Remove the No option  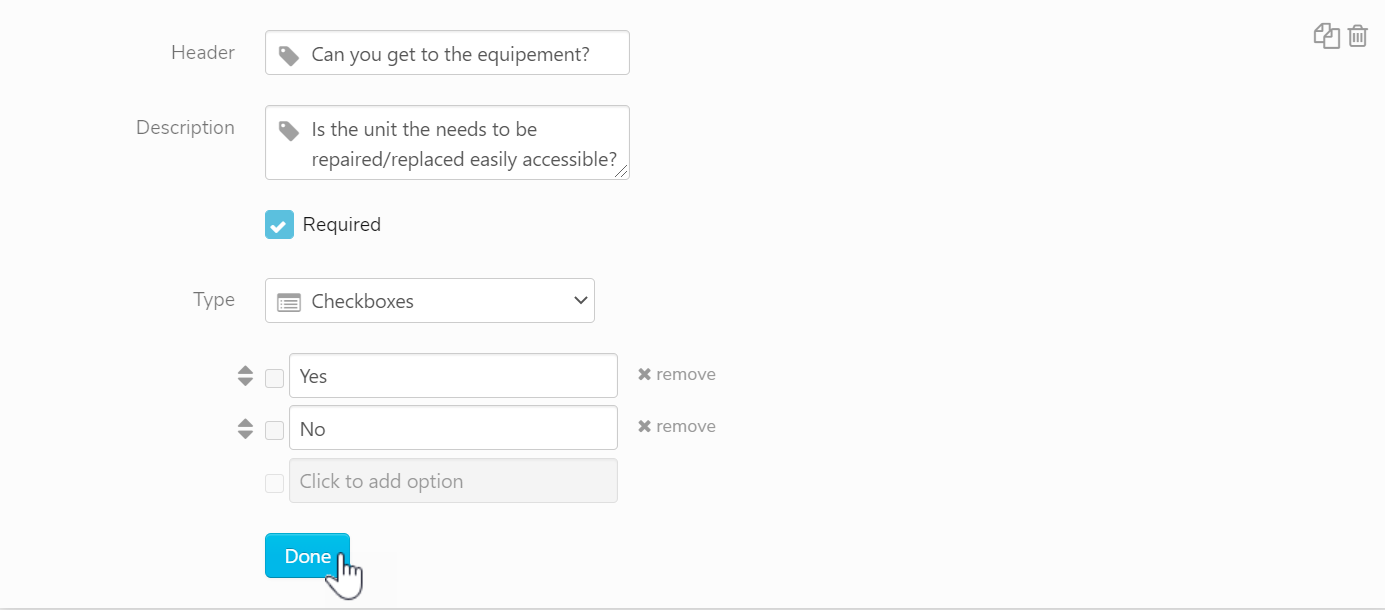point(677,427)
